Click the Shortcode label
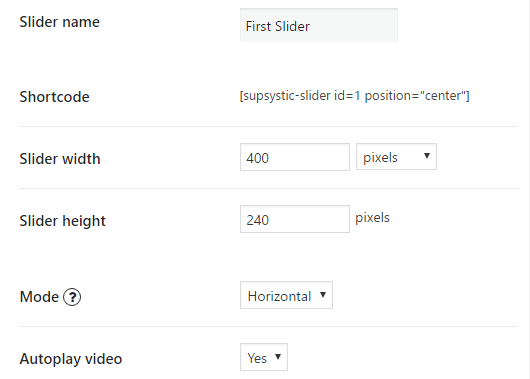Image resolution: width=530 pixels, height=379 pixels. pyautogui.click(x=54, y=97)
